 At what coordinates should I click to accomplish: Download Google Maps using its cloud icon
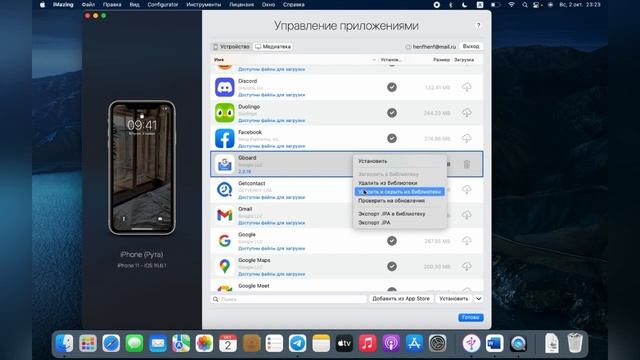click(x=467, y=267)
